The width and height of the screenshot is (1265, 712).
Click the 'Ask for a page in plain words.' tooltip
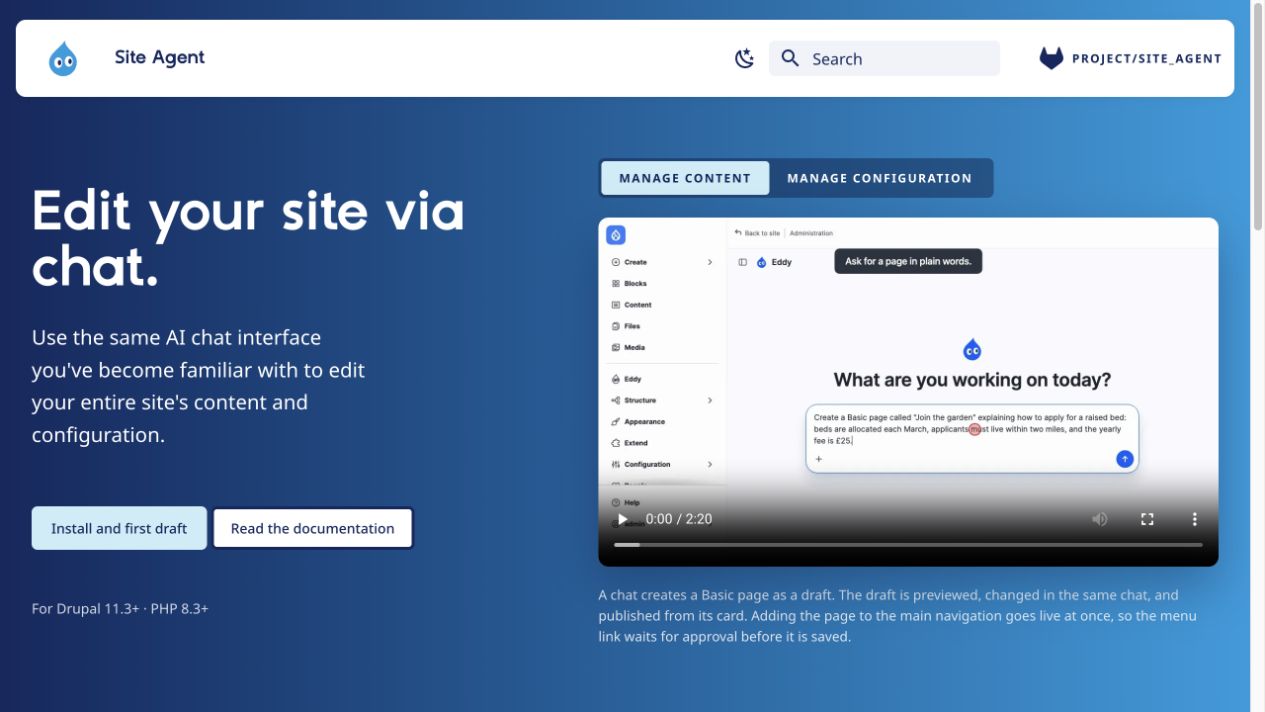tap(908, 261)
